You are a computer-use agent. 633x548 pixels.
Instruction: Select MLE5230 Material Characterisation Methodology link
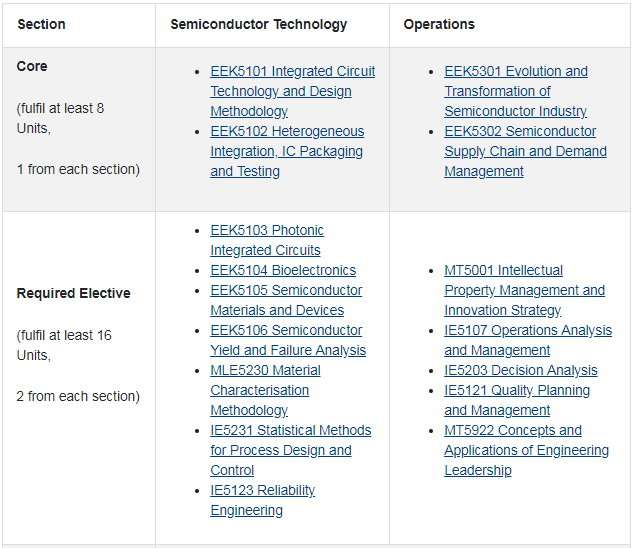click(265, 390)
